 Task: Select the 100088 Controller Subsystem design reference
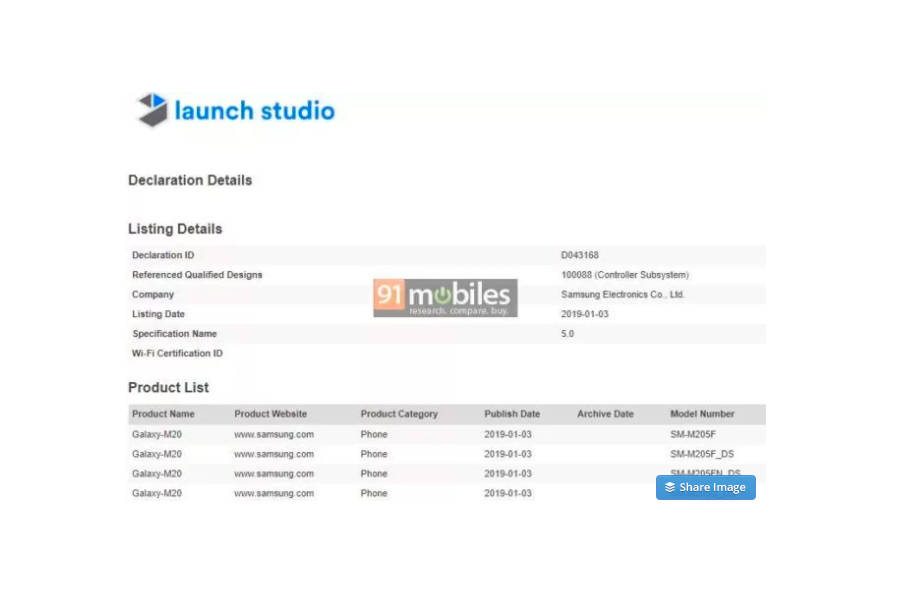click(x=624, y=275)
